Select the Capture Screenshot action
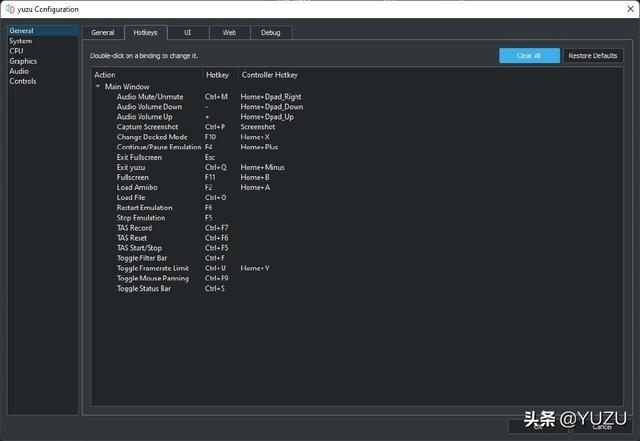 pos(147,127)
